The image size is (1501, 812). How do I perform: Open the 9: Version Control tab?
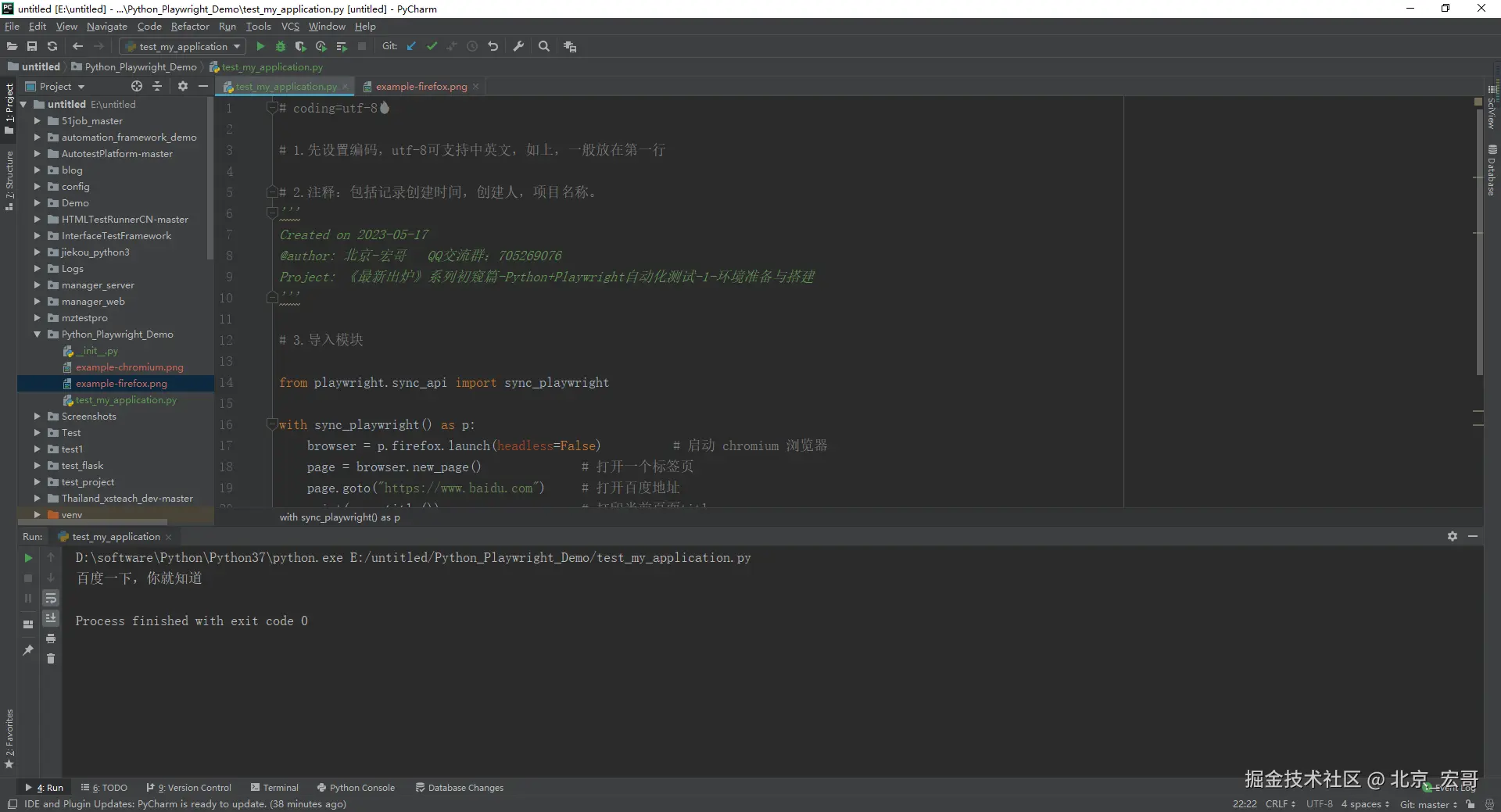(x=189, y=788)
